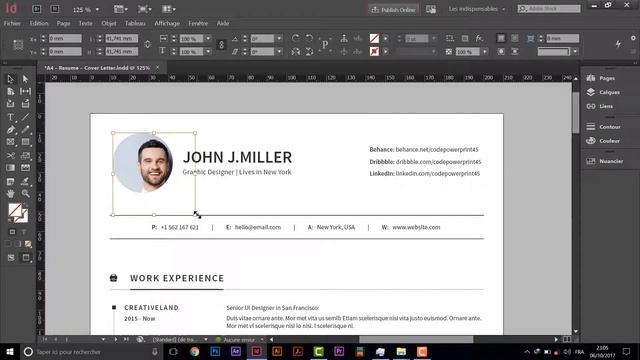Image resolution: width=640 pixels, height=360 pixels.
Task: Open vertical scale percentage dropdown
Action: click(x=208, y=51)
